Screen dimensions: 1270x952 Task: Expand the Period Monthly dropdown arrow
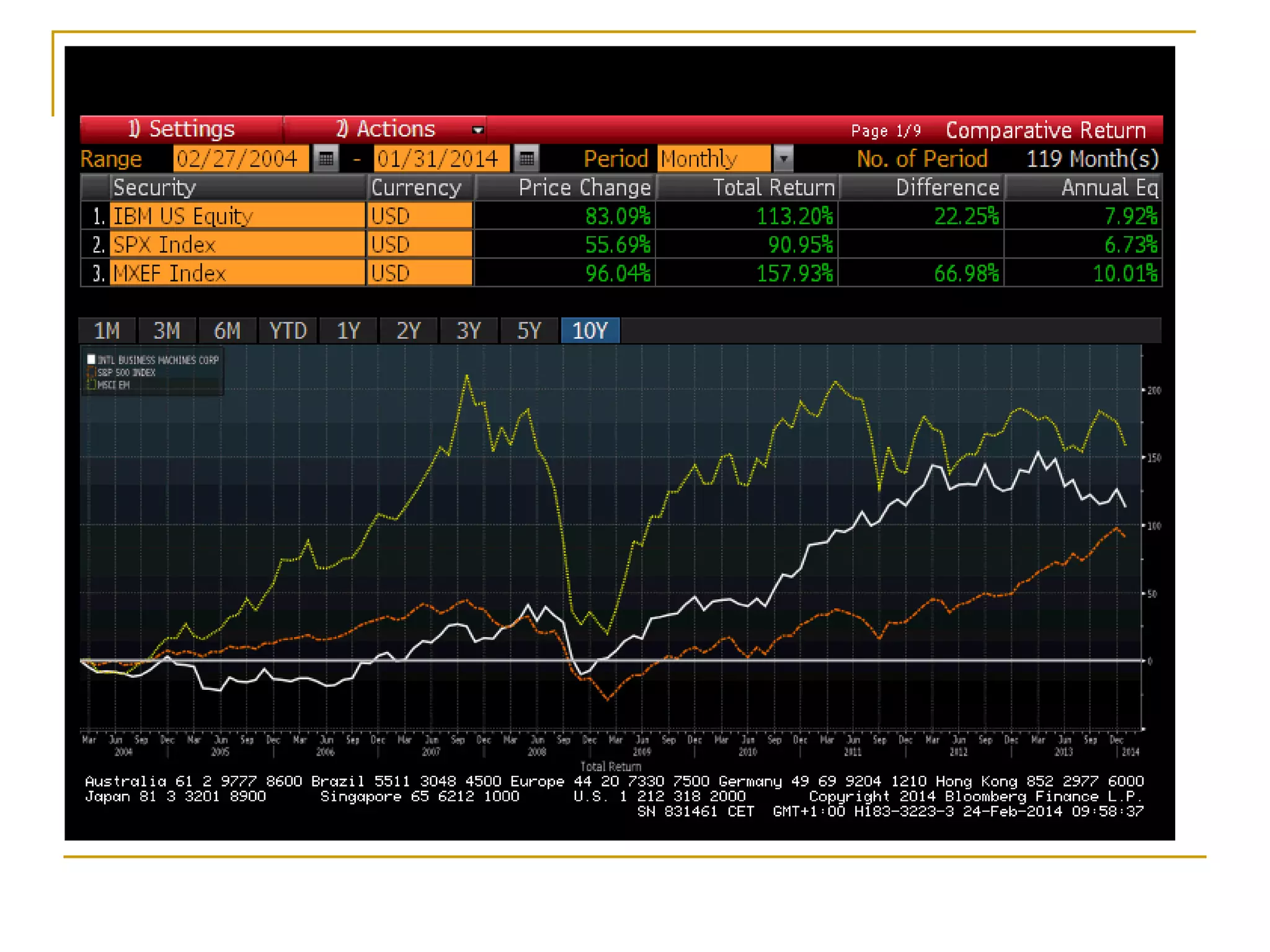tap(784, 159)
